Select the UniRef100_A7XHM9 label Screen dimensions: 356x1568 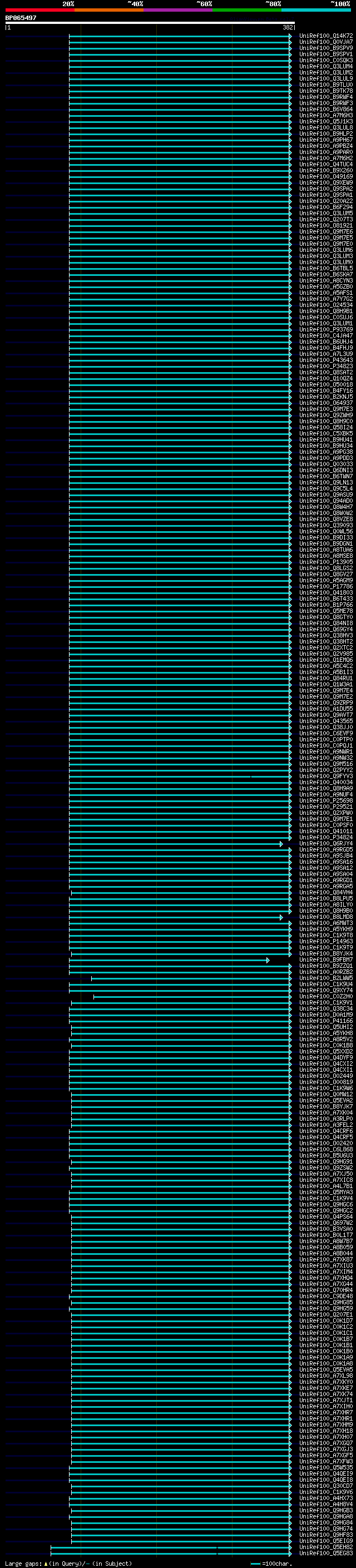coord(326,1424)
